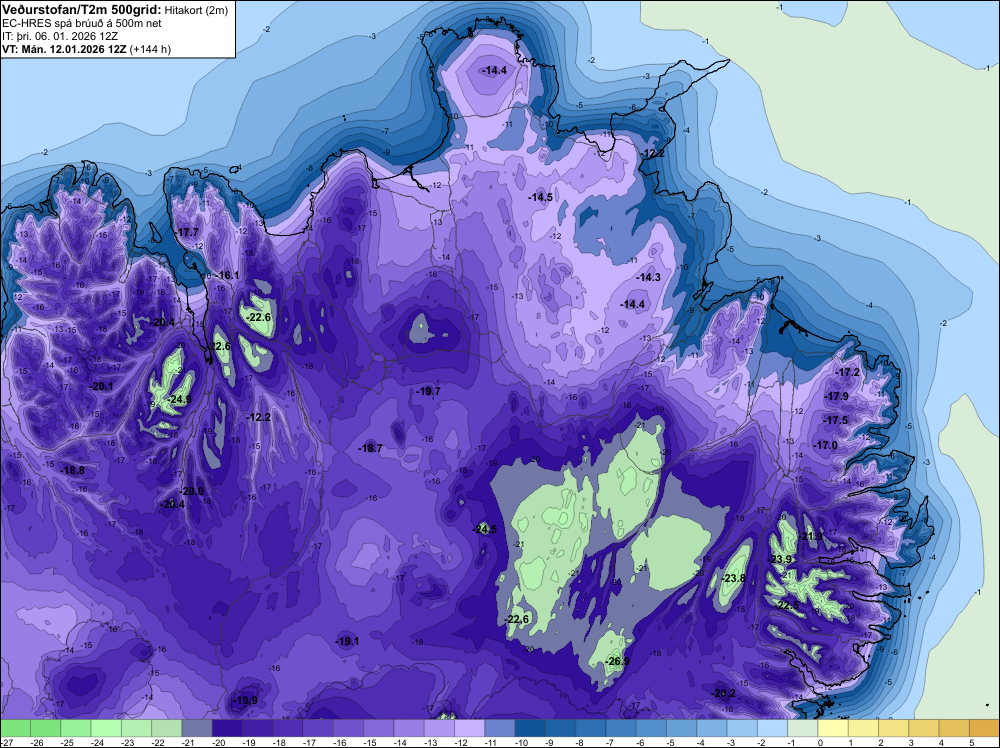Click the -16.1 temperature value on the map
This screenshot has width=1000, height=748.
[227, 275]
